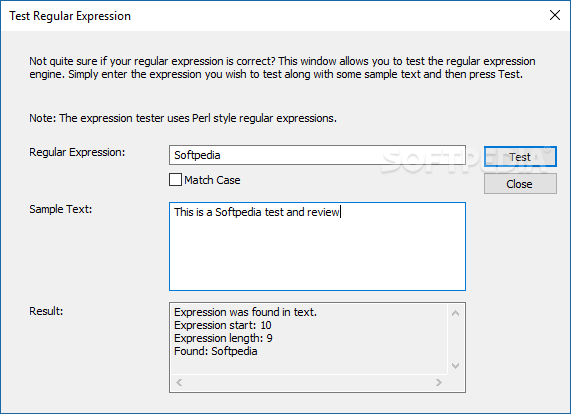Click the Result box scroll up arrow
Image resolution: width=571 pixels, height=414 pixels.
point(455,313)
